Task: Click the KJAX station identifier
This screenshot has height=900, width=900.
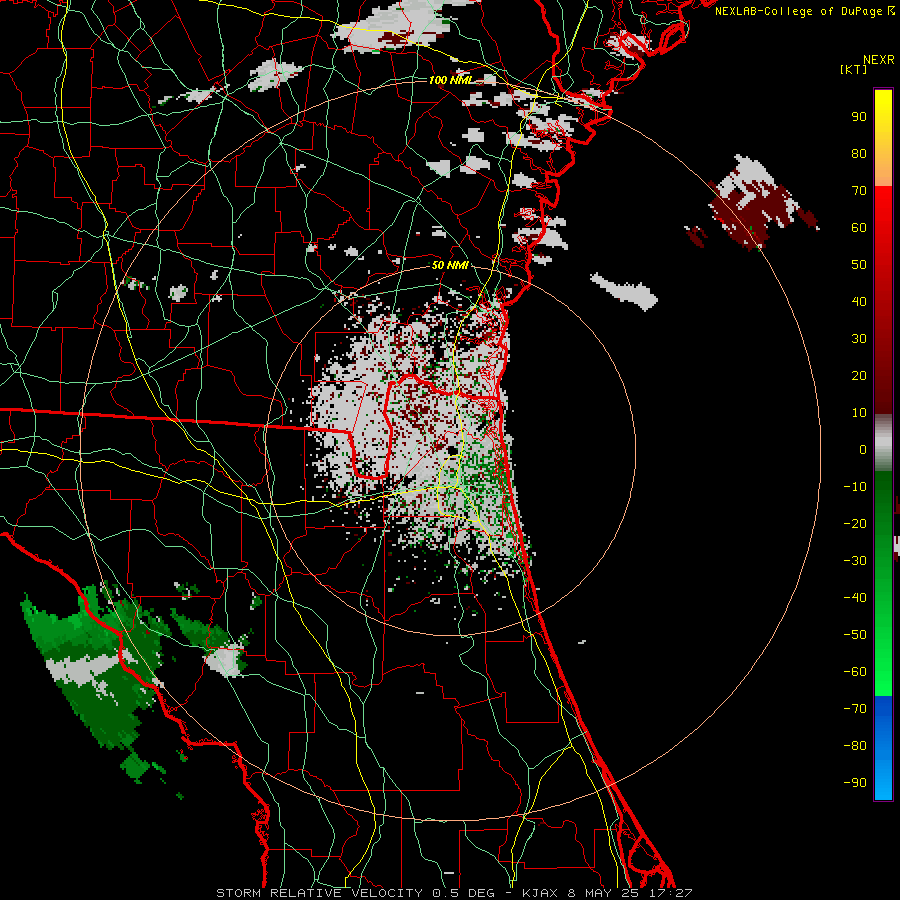Action: [540, 893]
